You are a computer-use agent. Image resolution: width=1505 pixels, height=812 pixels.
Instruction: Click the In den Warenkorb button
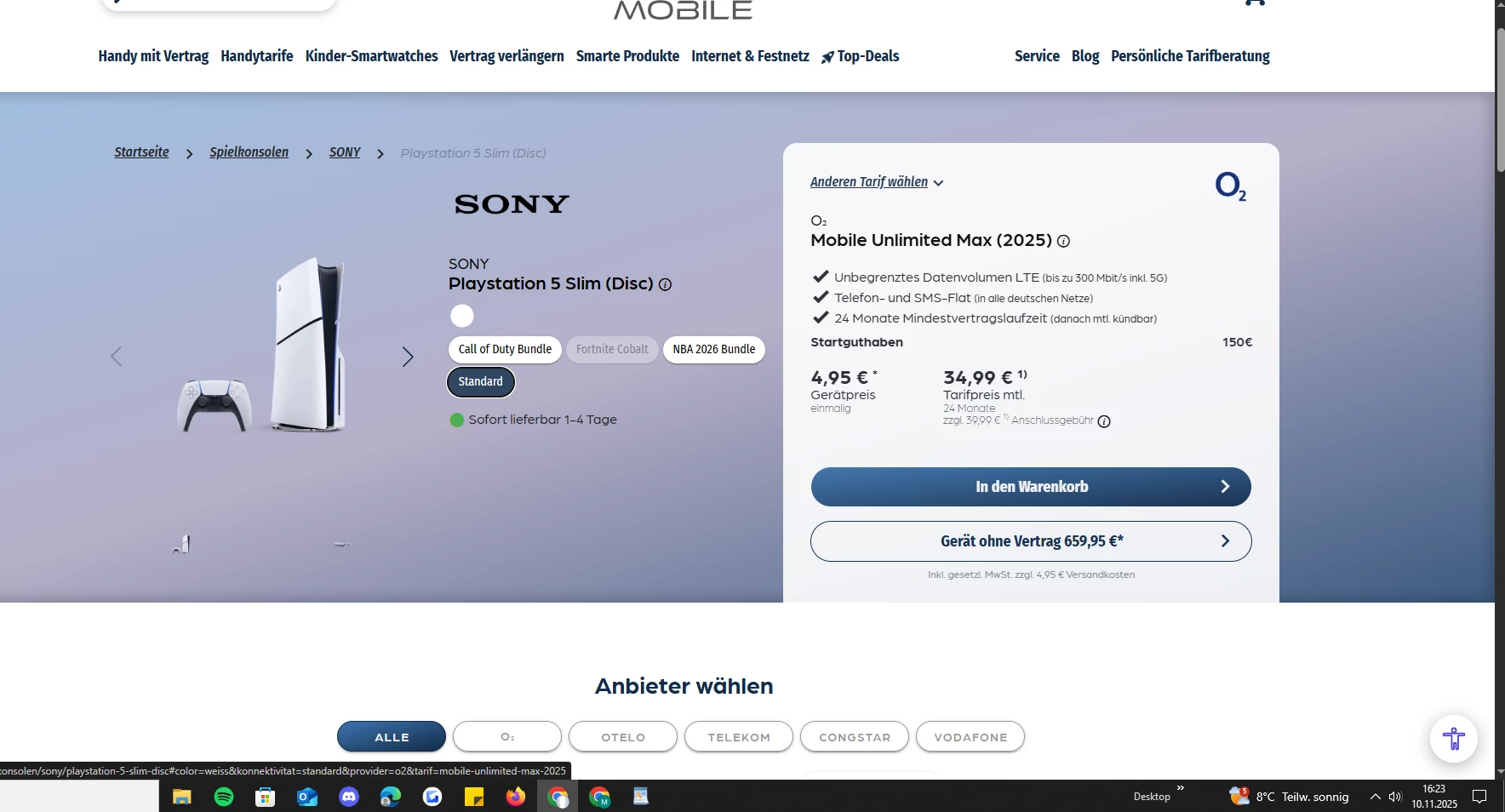pos(1031,487)
